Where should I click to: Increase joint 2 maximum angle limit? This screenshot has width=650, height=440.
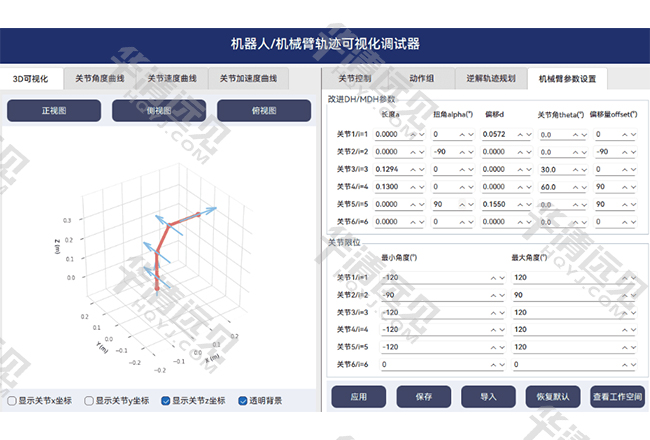(624, 295)
